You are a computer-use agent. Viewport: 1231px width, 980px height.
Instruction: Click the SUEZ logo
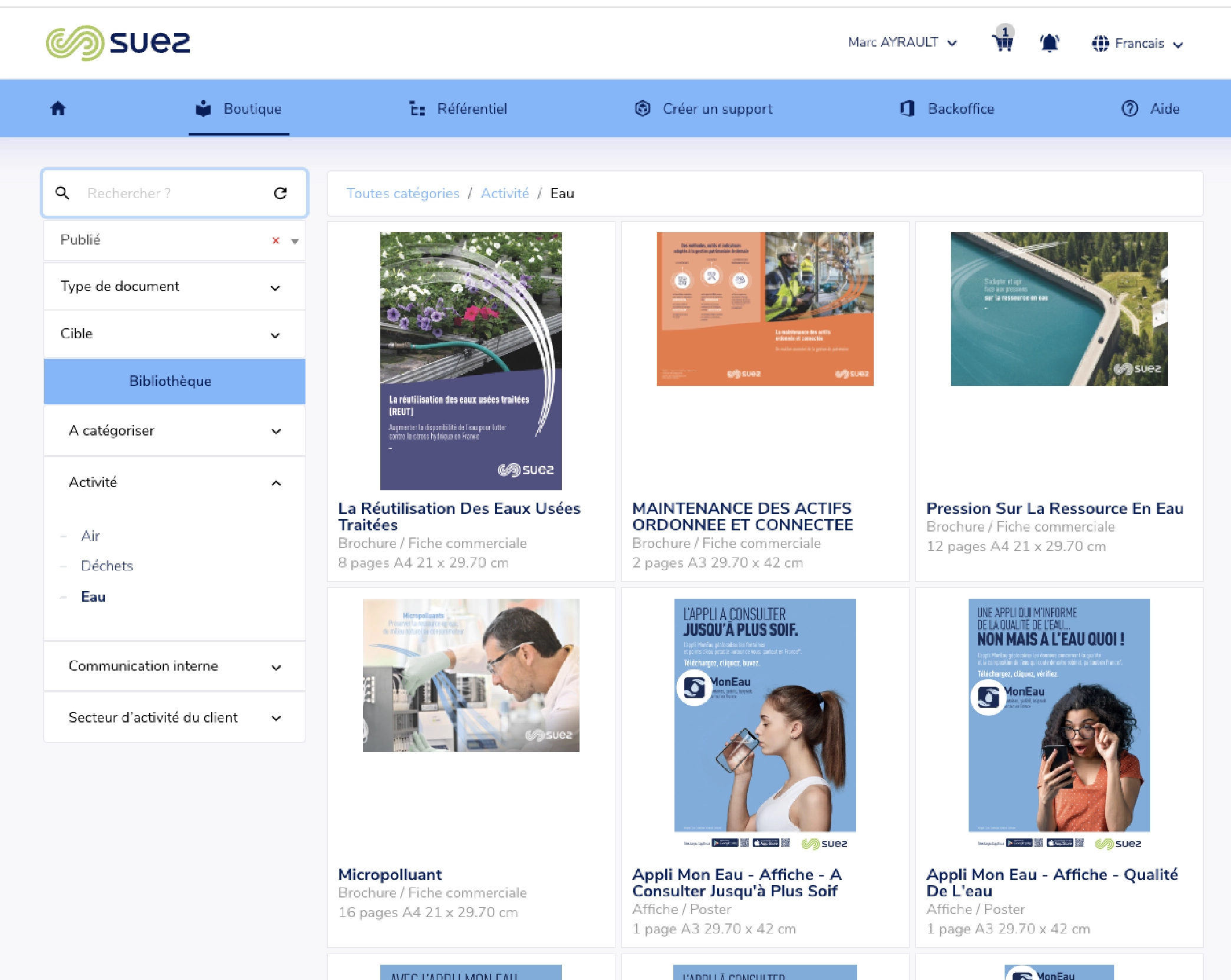click(x=118, y=42)
